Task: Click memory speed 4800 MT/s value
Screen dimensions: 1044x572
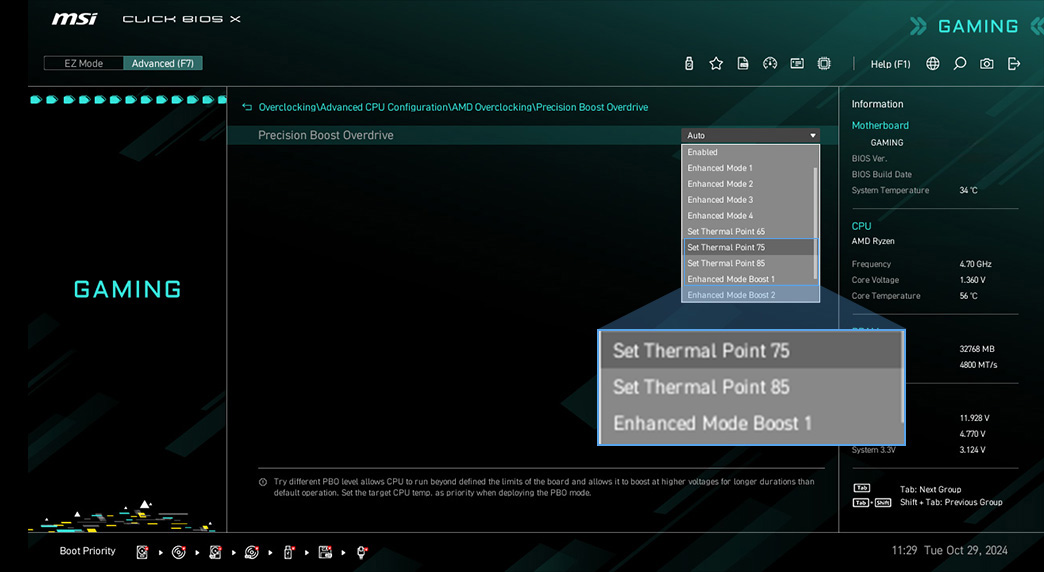Action: coord(979,365)
